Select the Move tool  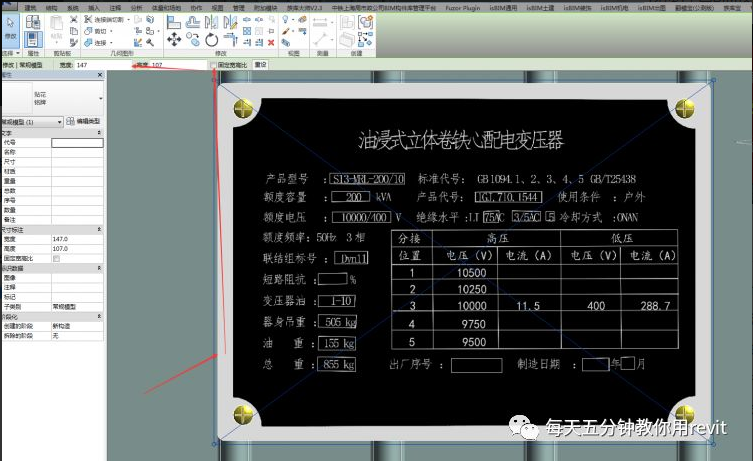pos(173,39)
